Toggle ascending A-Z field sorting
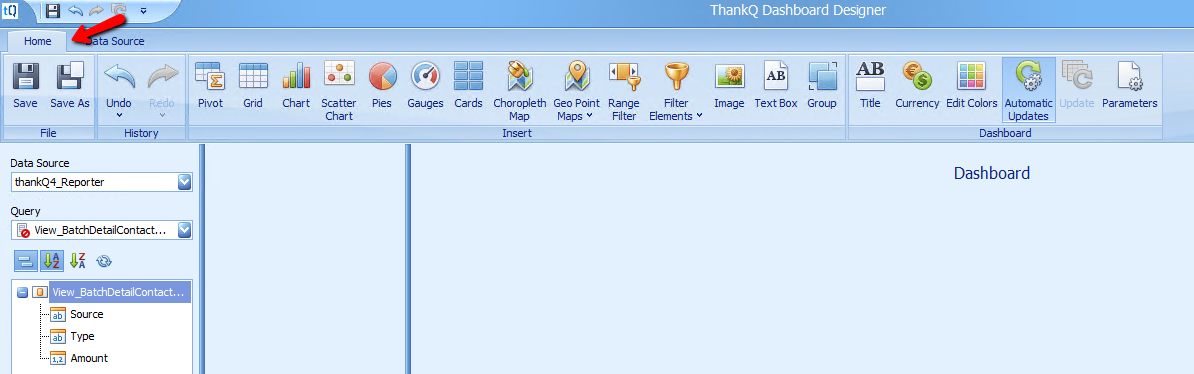Image resolution: width=1194 pixels, height=374 pixels. (x=52, y=261)
